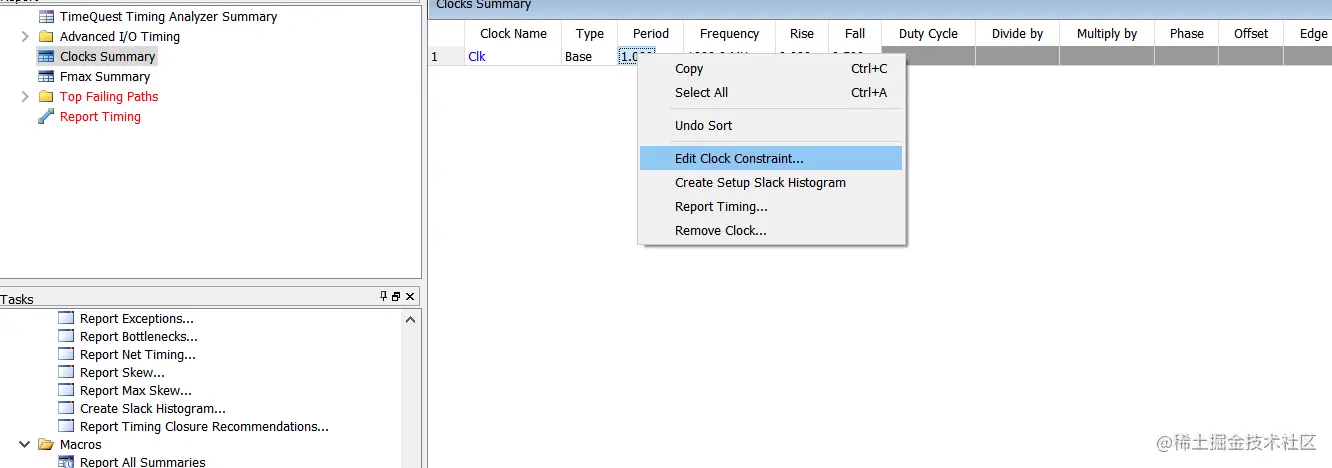1332x468 pixels.
Task: Sort by Phase column header
Action: (1187, 34)
